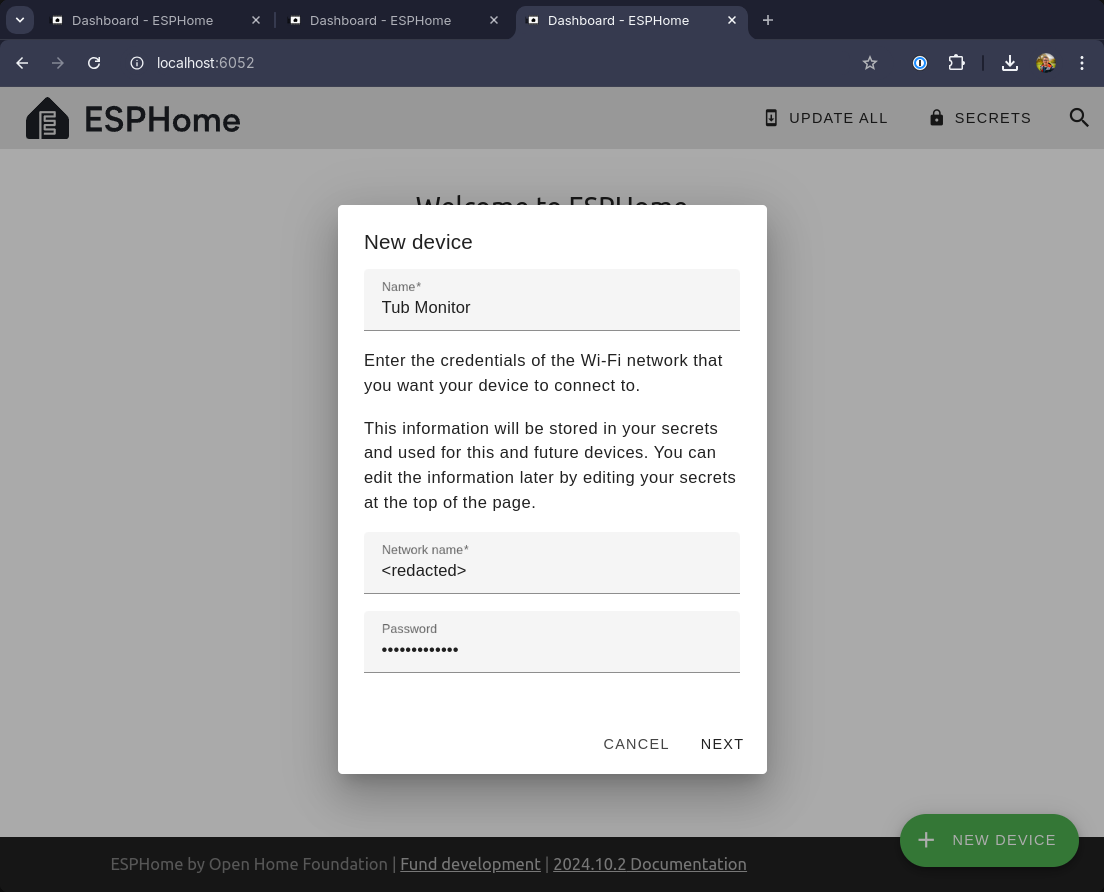Screen dimensions: 1104x892
Task: Open the 1Password extension icon
Action: click(x=920, y=63)
